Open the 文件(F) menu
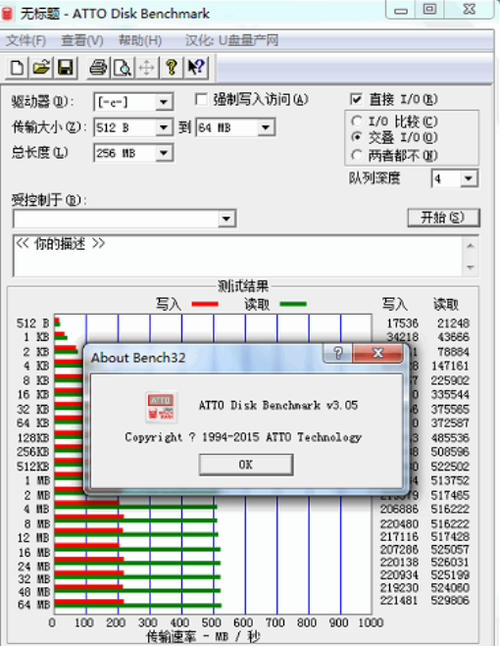500x646 pixels. 26,40
